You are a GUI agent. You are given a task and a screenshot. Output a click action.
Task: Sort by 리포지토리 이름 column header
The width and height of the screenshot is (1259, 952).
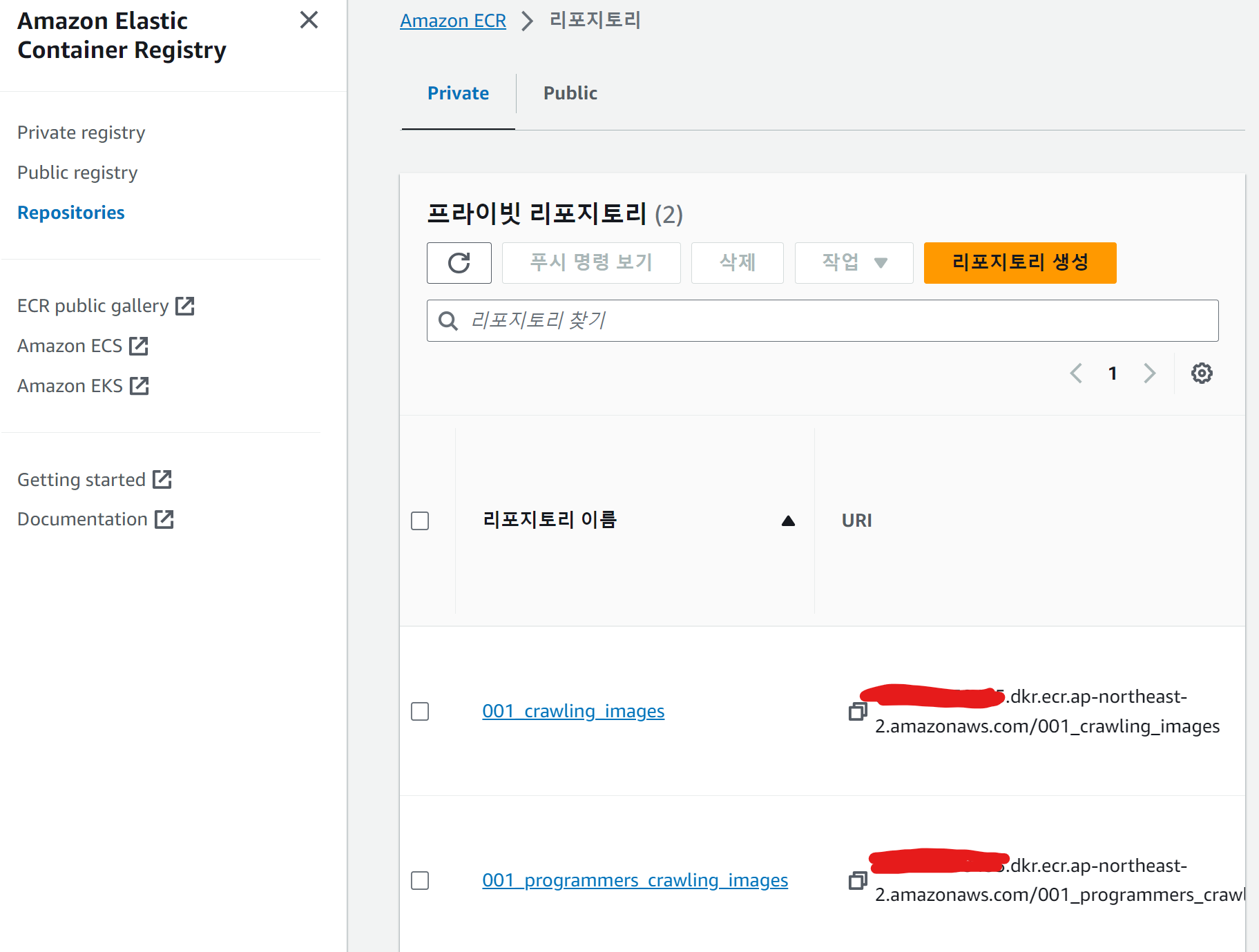pyautogui.click(x=550, y=520)
